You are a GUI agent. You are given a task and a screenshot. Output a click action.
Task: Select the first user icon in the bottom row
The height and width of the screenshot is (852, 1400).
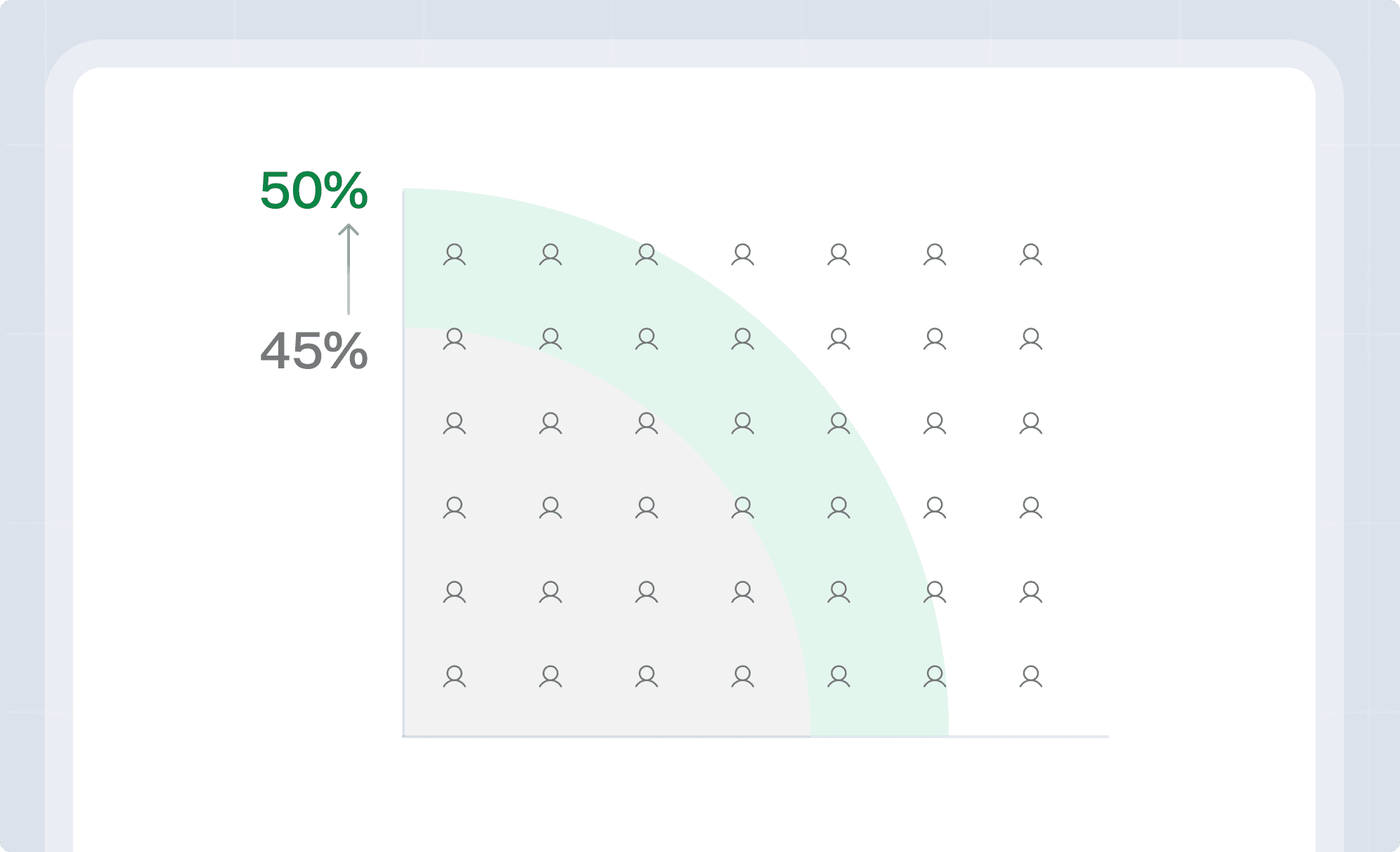pyautogui.click(x=455, y=676)
